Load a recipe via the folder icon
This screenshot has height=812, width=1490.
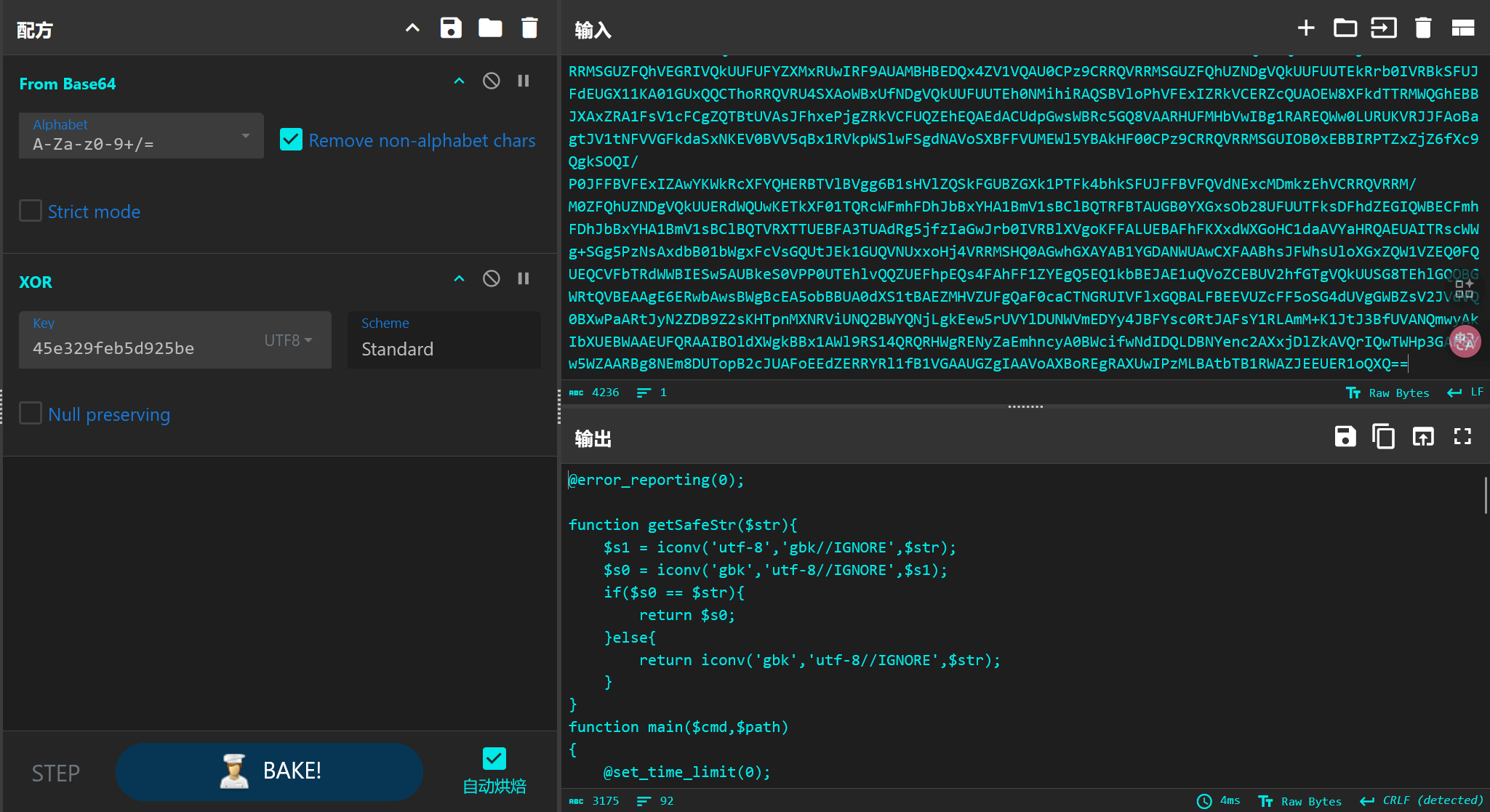490,28
